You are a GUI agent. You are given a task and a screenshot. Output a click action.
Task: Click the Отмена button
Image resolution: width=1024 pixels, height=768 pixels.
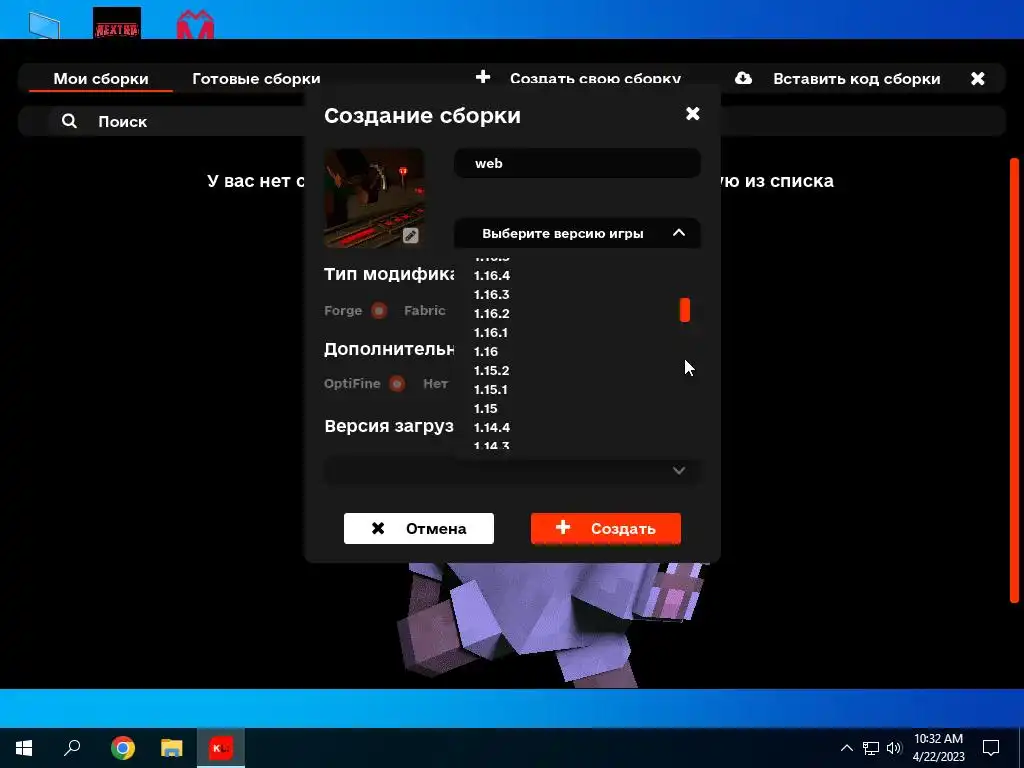coord(419,528)
